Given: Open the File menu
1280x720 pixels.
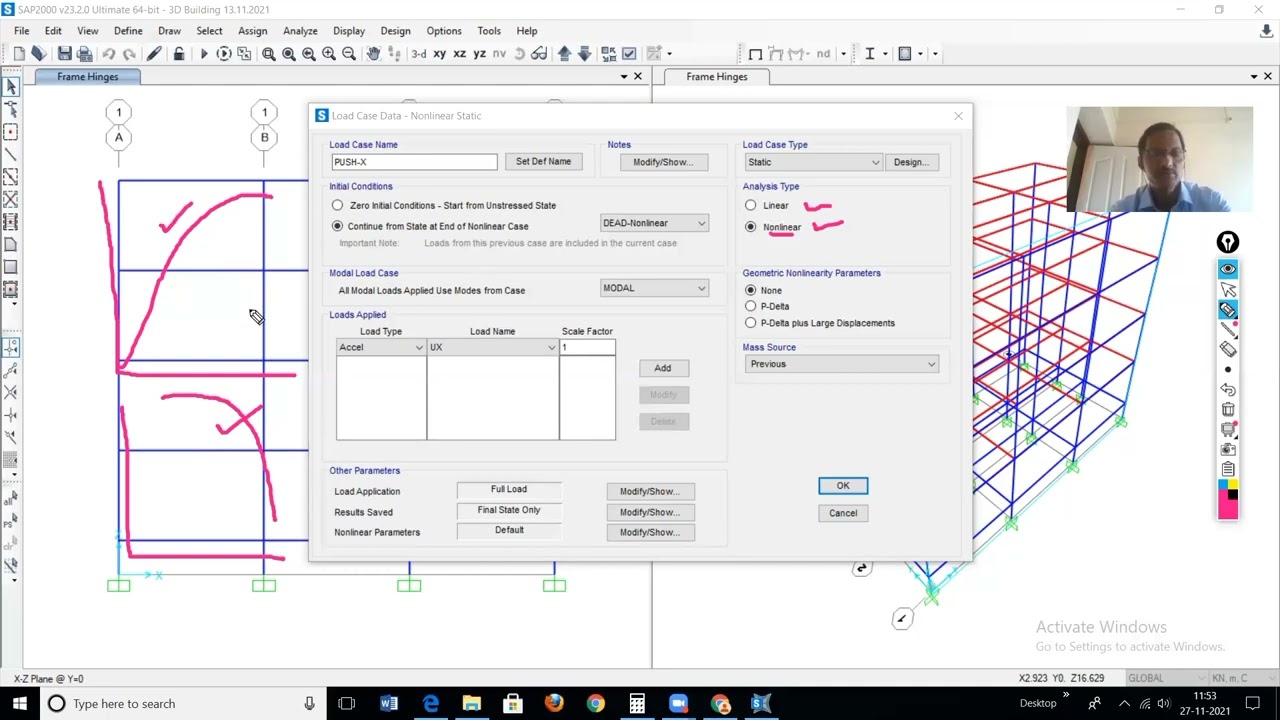Looking at the screenshot, I should pos(21,31).
